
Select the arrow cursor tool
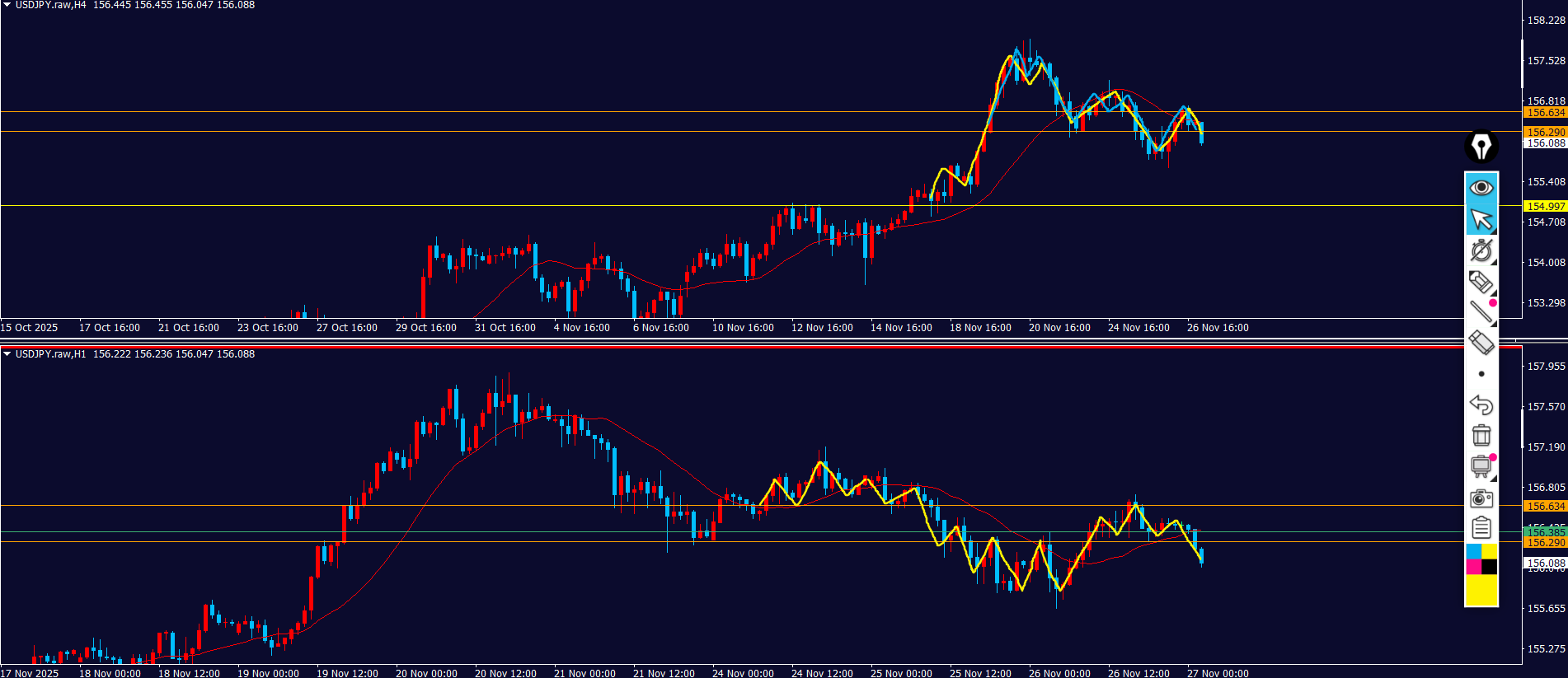tap(1481, 220)
